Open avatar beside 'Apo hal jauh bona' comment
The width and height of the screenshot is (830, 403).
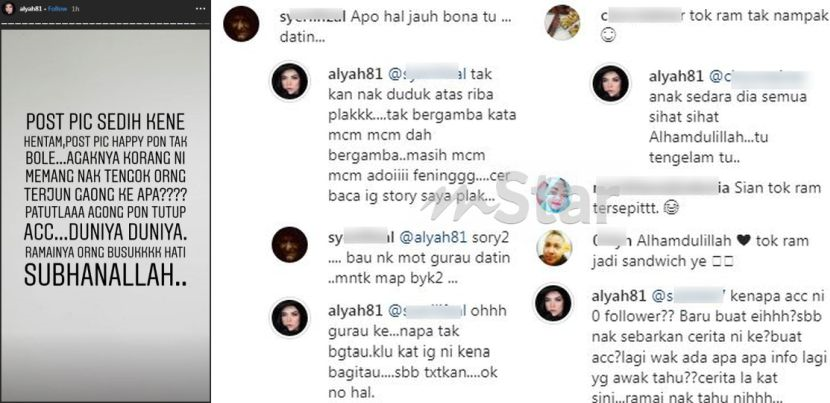coord(241,24)
